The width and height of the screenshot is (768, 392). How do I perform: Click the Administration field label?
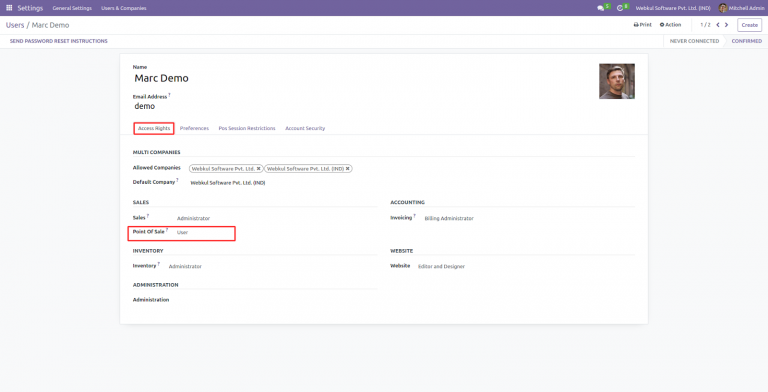pyautogui.click(x=151, y=300)
